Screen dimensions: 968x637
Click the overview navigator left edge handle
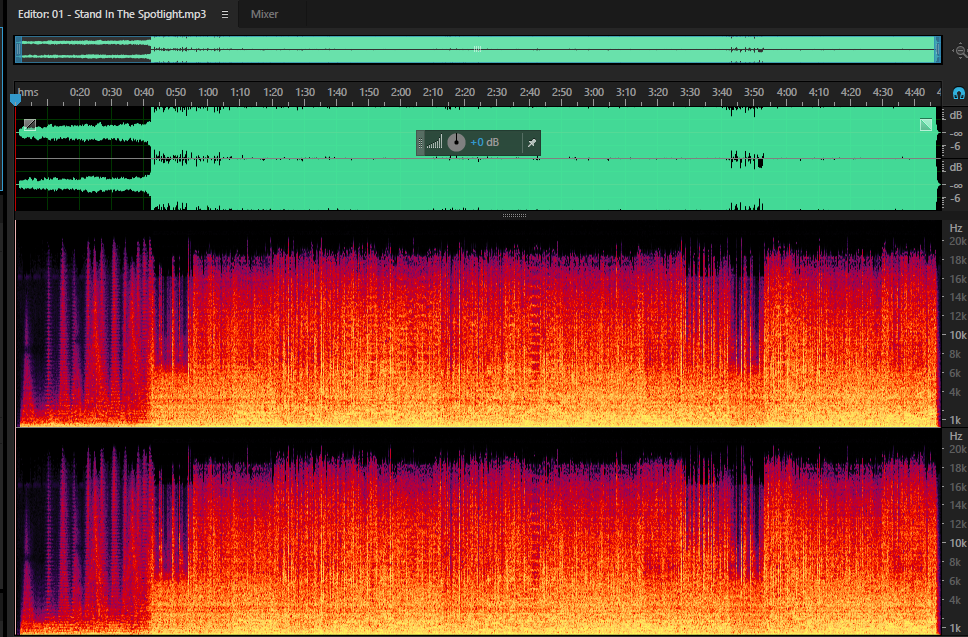(x=19, y=49)
